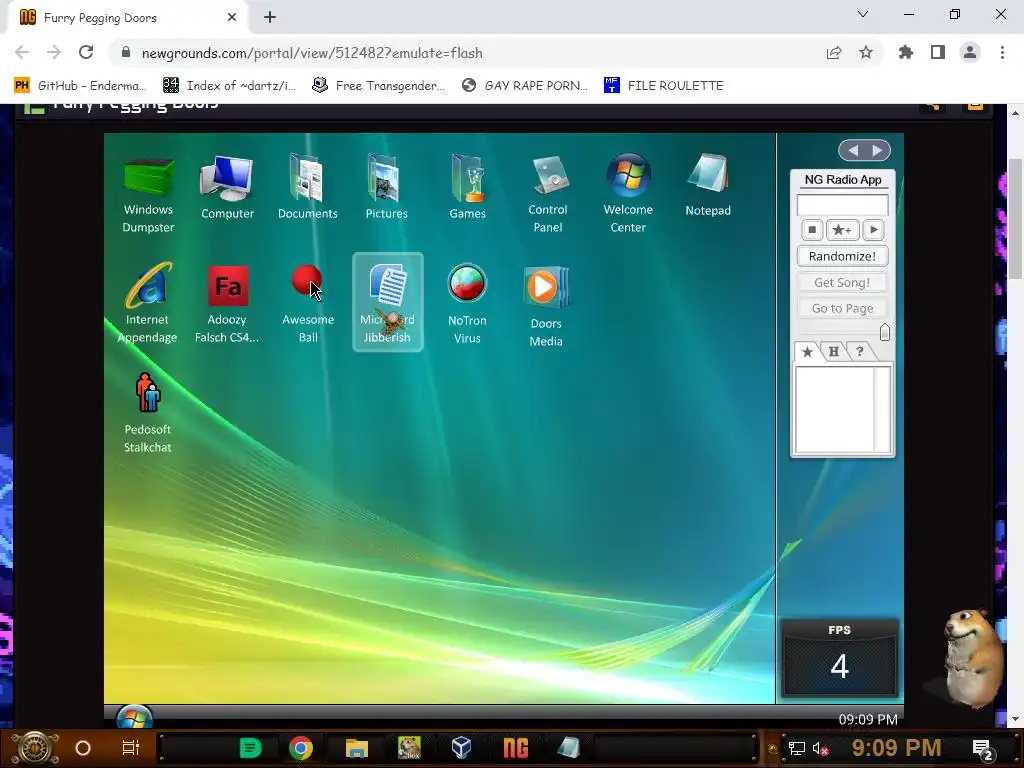
Task: Open green chat app on taskbar
Action: coord(250,748)
